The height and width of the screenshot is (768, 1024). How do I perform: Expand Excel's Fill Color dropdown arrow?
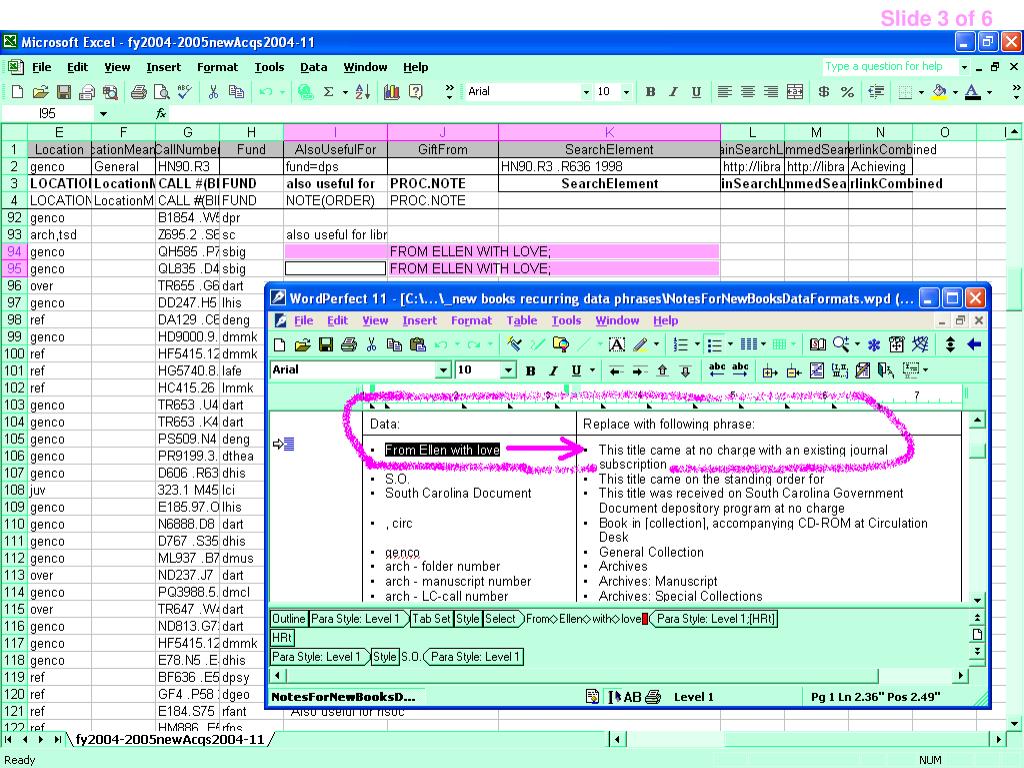(955, 92)
